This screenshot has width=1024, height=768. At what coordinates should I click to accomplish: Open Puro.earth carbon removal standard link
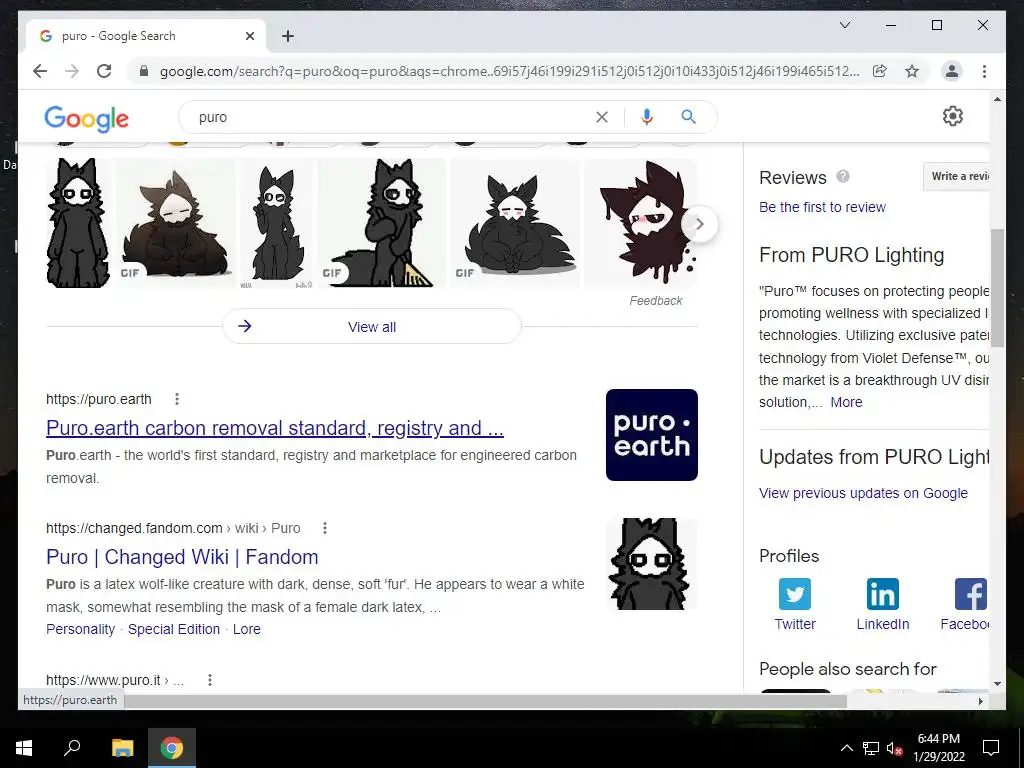(x=275, y=428)
